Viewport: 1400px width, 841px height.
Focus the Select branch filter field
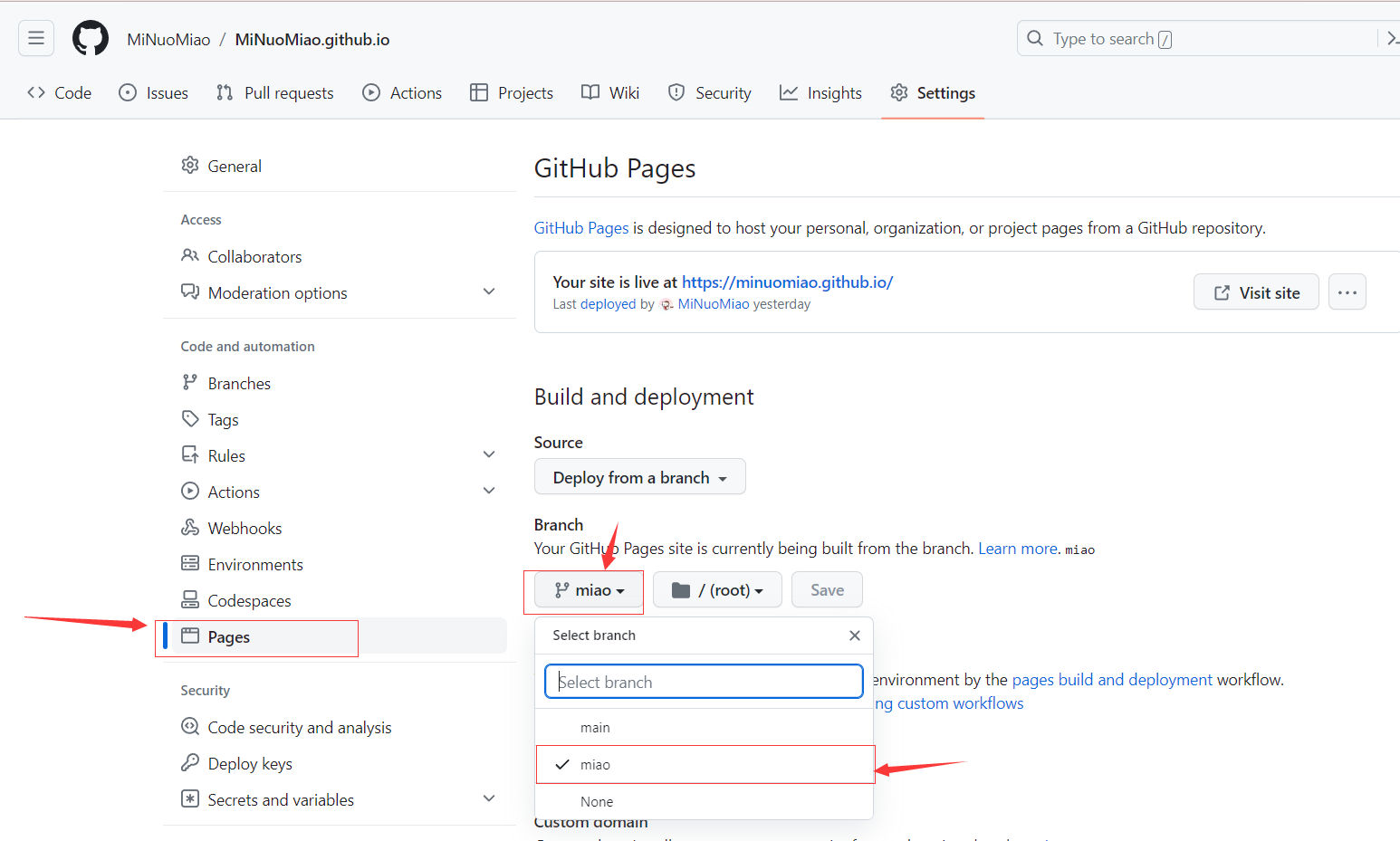(704, 682)
